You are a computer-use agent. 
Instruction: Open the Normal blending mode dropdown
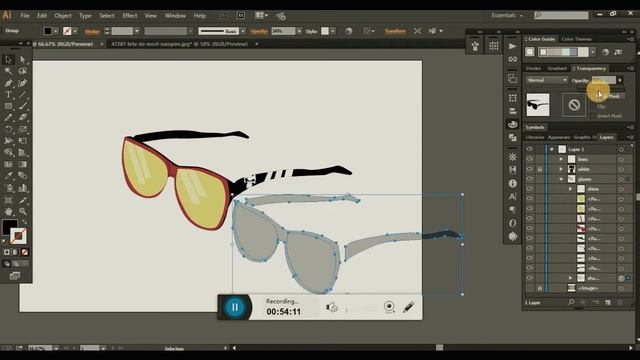(547, 80)
